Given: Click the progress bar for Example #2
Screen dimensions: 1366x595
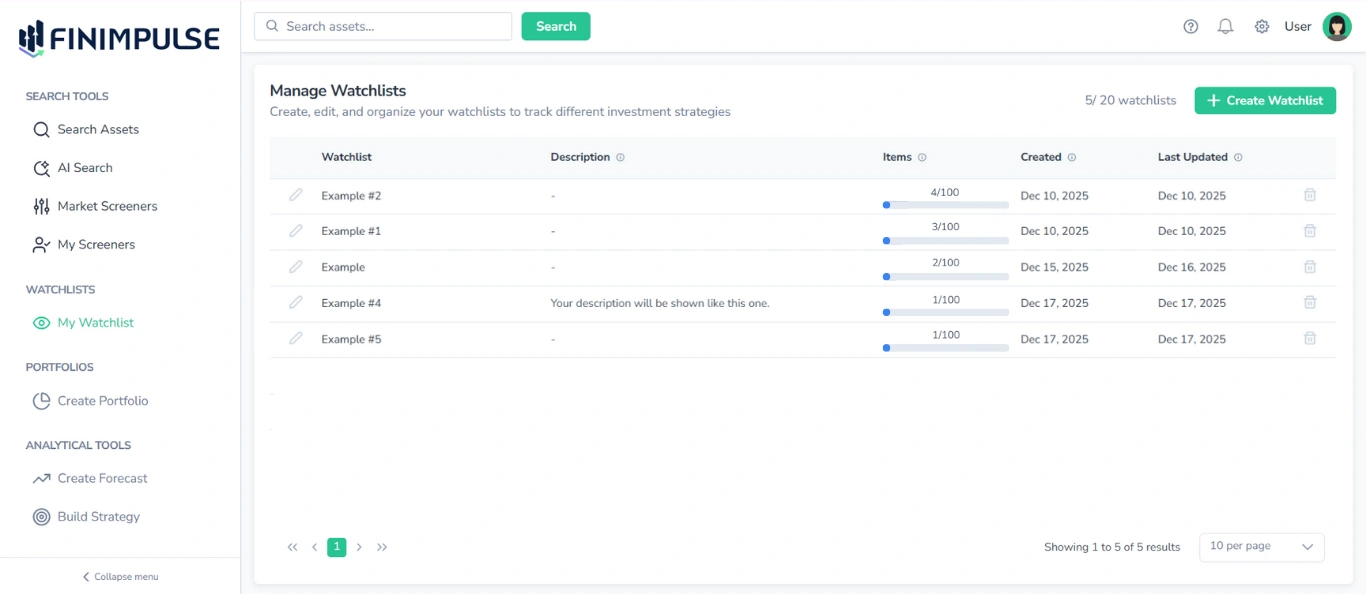Looking at the screenshot, I should pyautogui.click(x=945, y=204).
